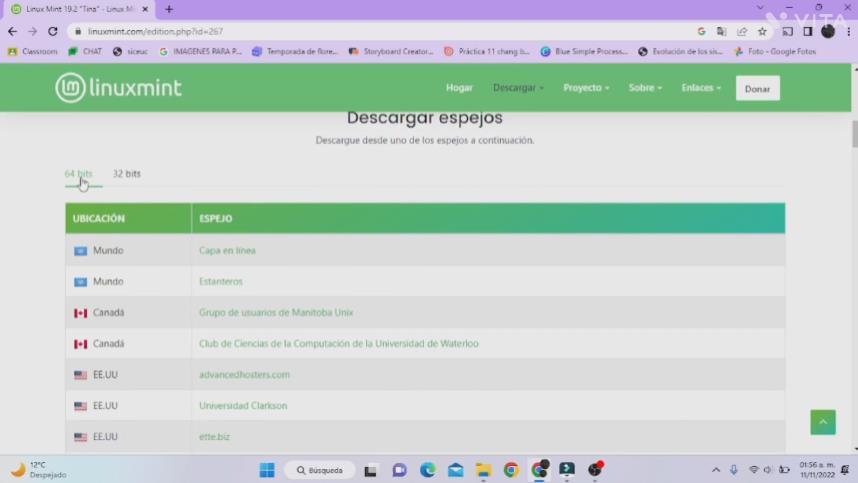Open the Chrome three-dot menu

[849, 32]
